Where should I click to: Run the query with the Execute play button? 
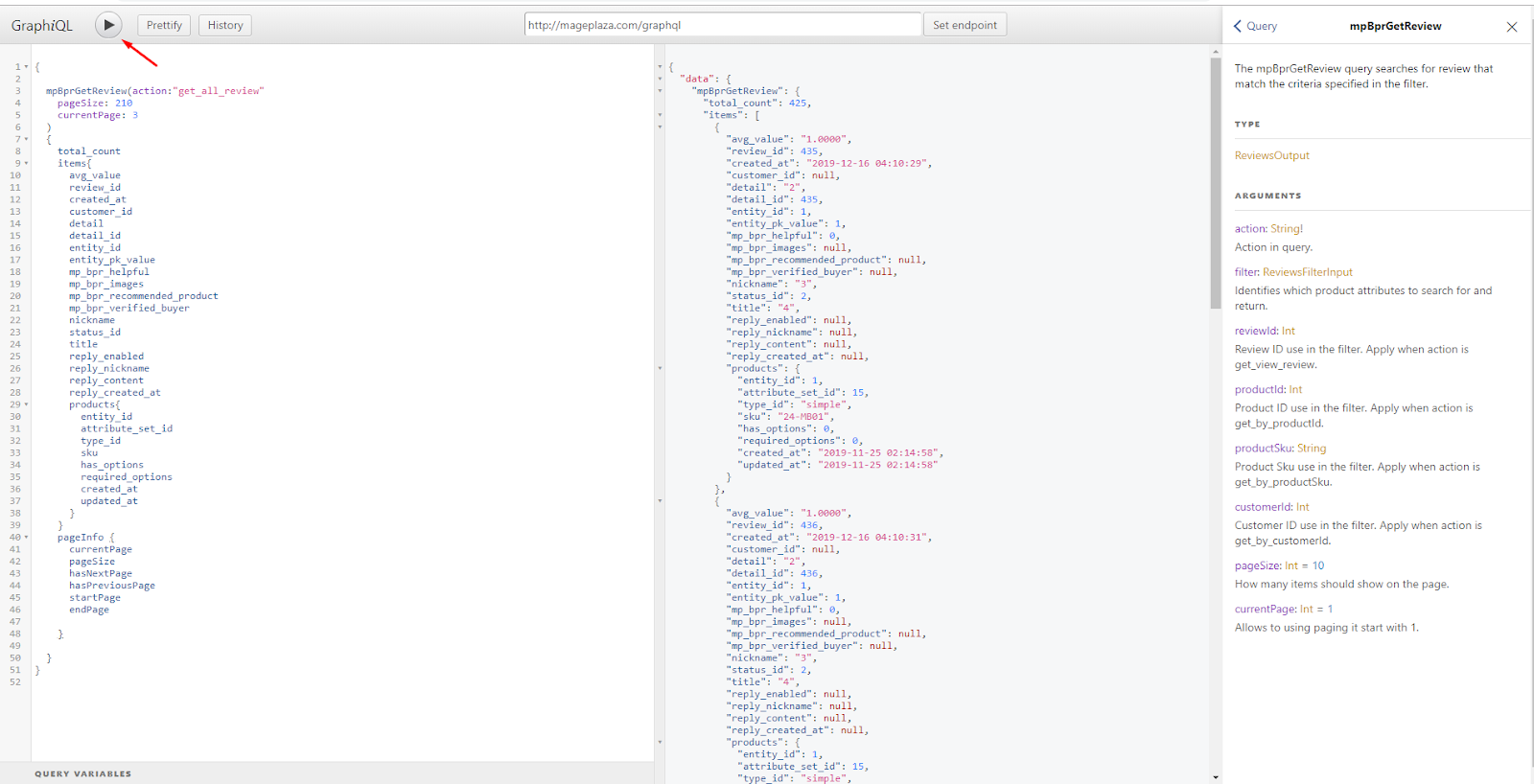(108, 25)
